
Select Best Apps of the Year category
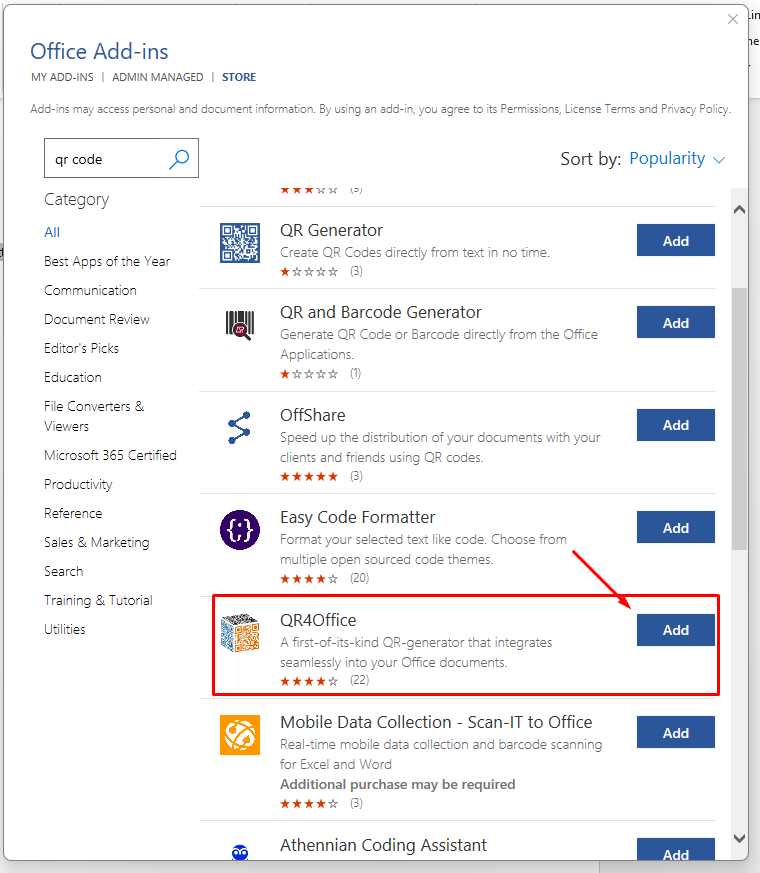coord(107,261)
